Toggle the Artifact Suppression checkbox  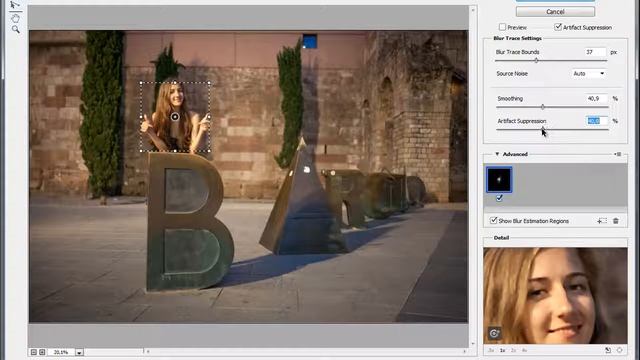(558, 27)
